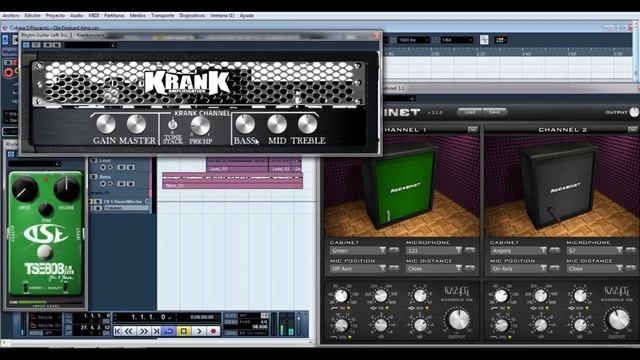
Task: Click Recabinet Load button
Action: pos(469,112)
